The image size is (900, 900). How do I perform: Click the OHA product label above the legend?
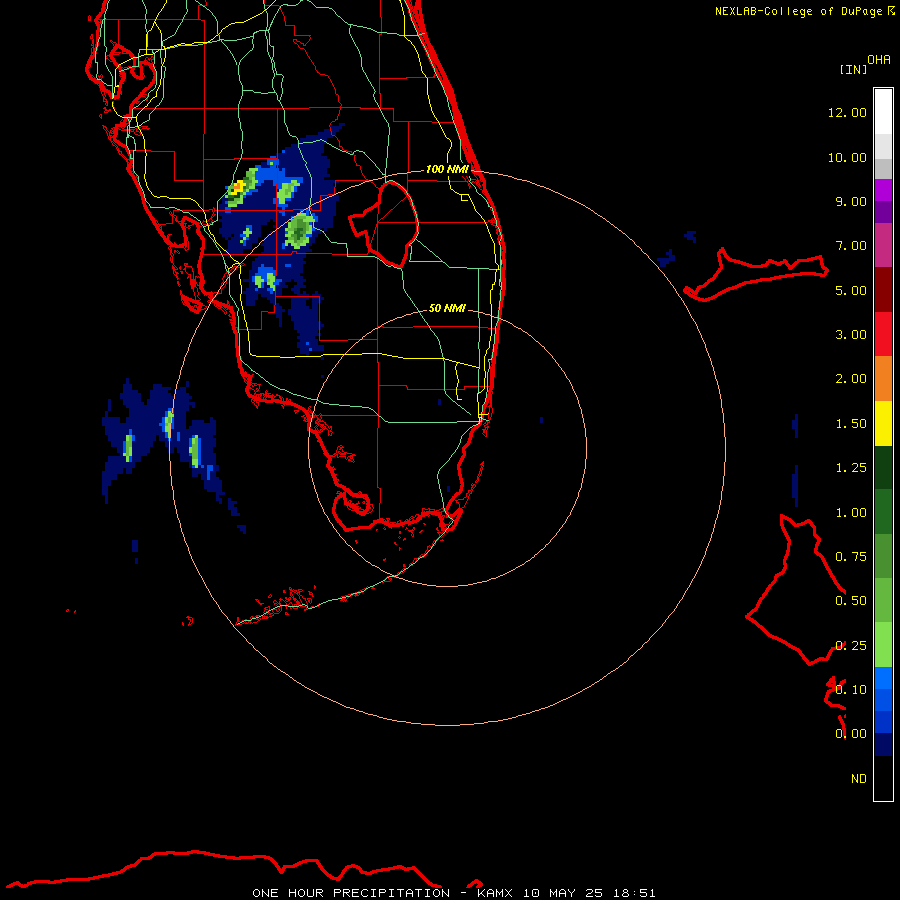coord(879,59)
